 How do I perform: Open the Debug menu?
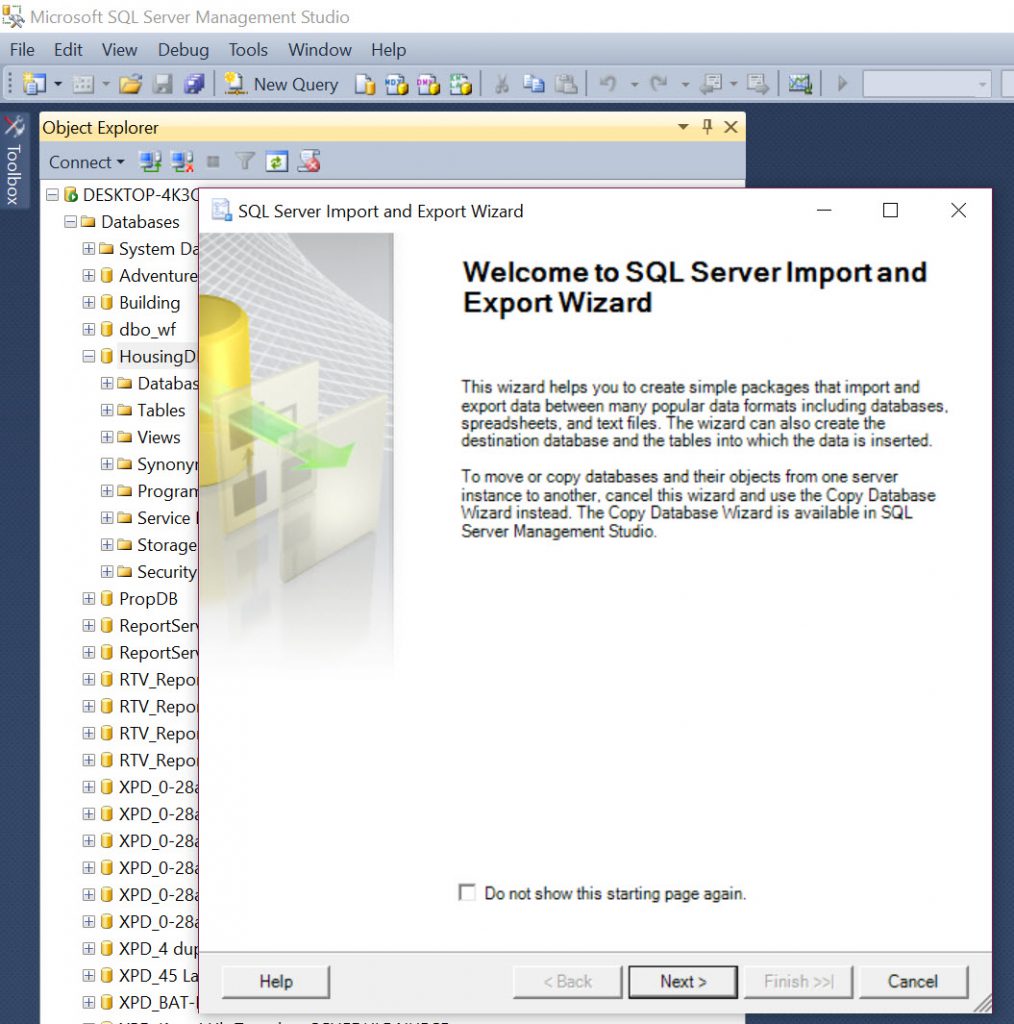(183, 49)
